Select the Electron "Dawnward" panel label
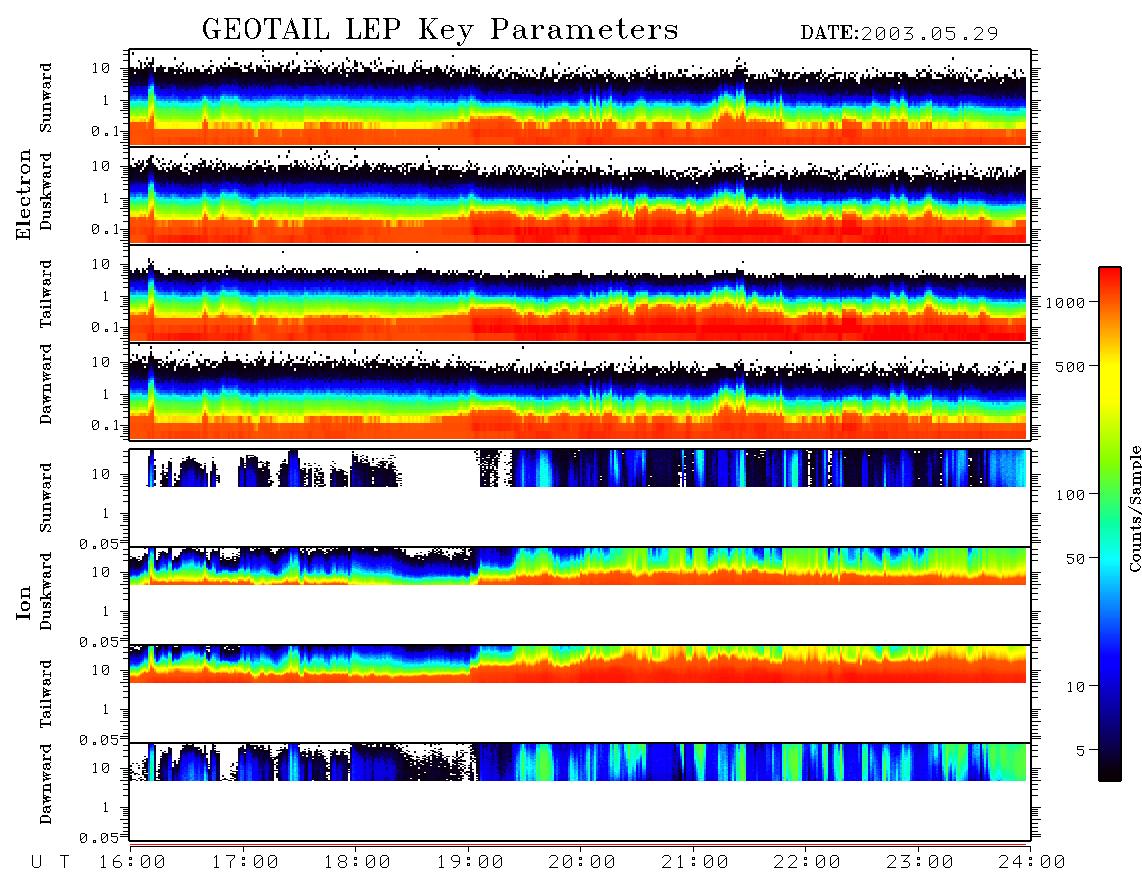Screen dimensions: 1142x880 pyautogui.click(x=46, y=385)
